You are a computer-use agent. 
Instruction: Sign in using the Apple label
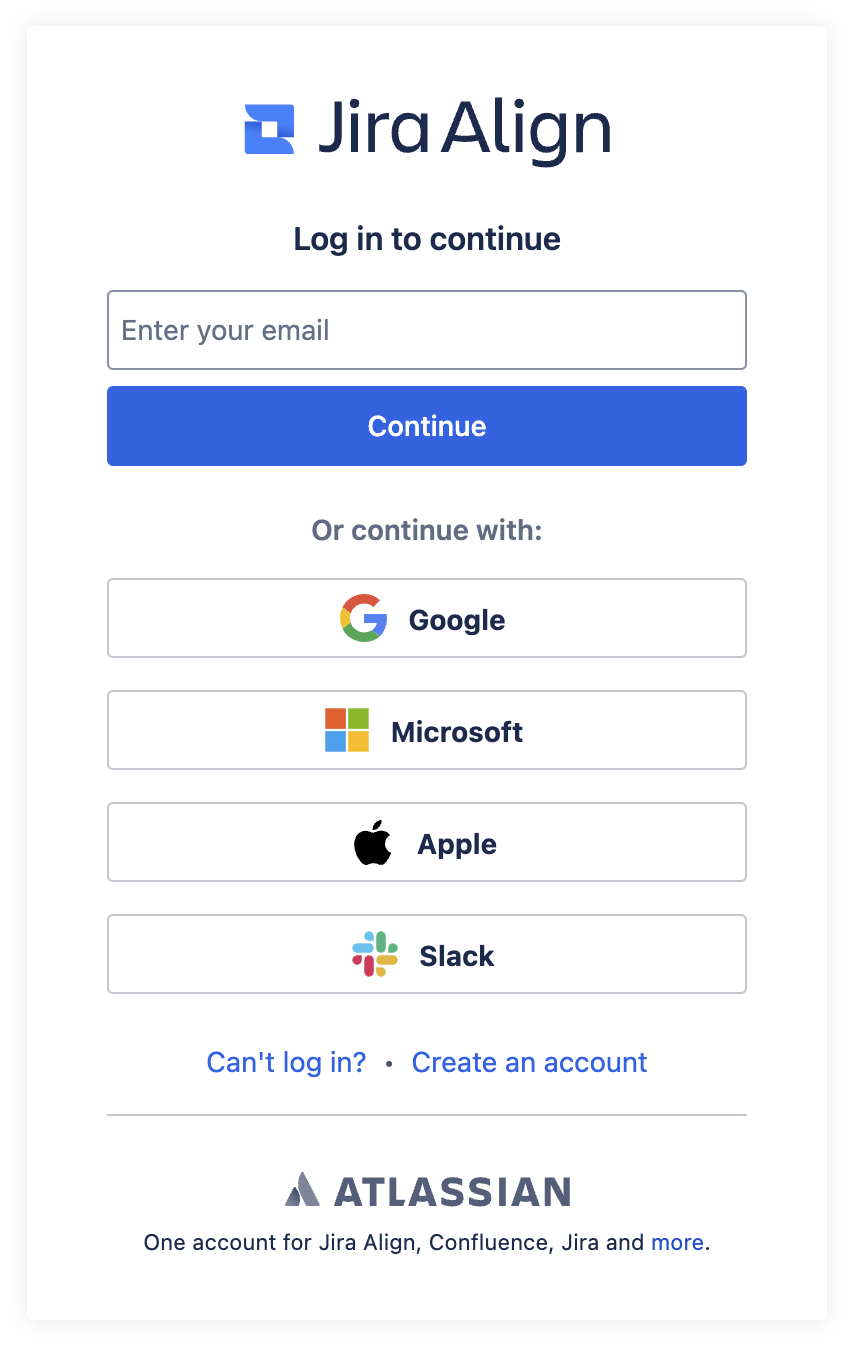coord(457,844)
